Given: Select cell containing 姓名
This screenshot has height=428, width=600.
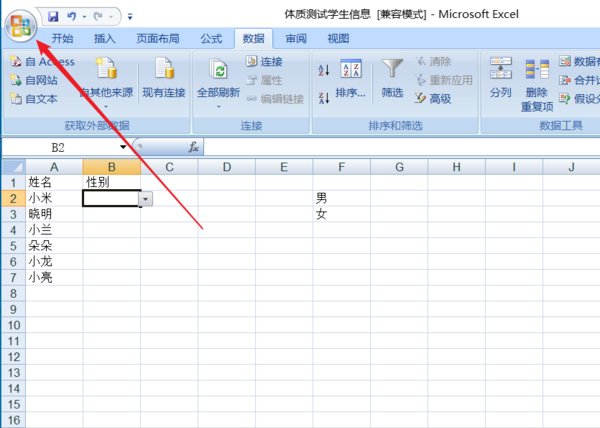Looking at the screenshot, I should click(x=54, y=183).
